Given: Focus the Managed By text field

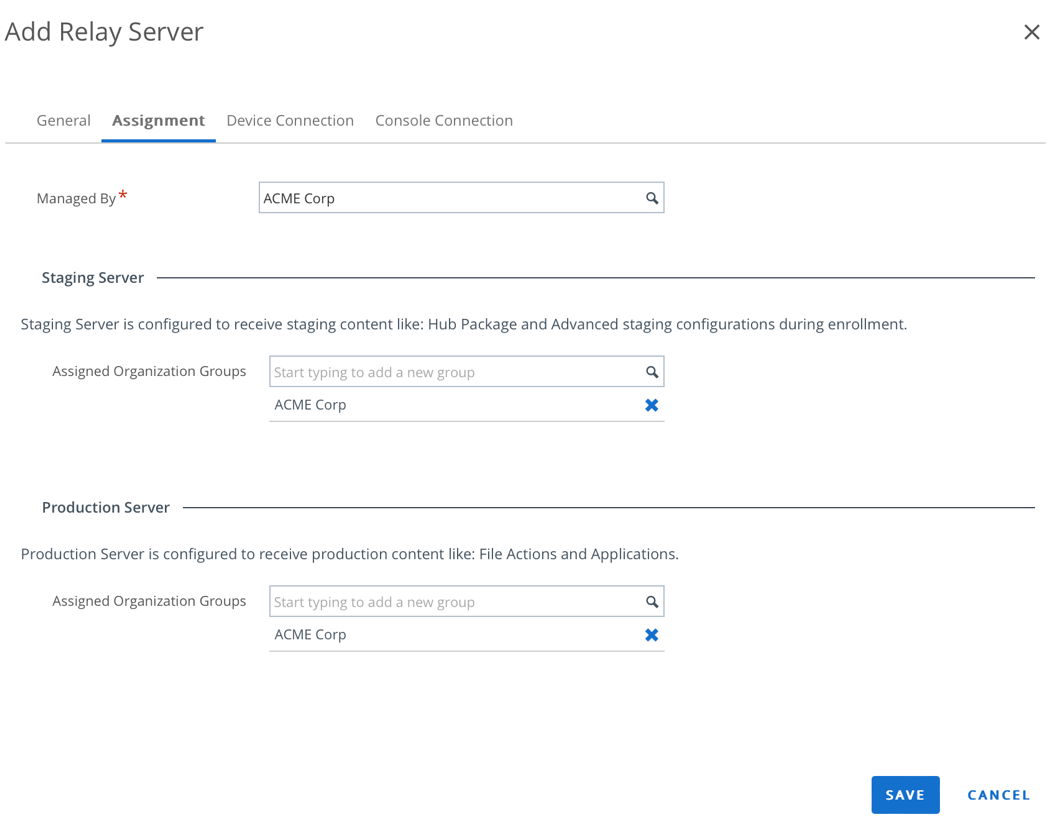Looking at the screenshot, I should click(450, 198).
